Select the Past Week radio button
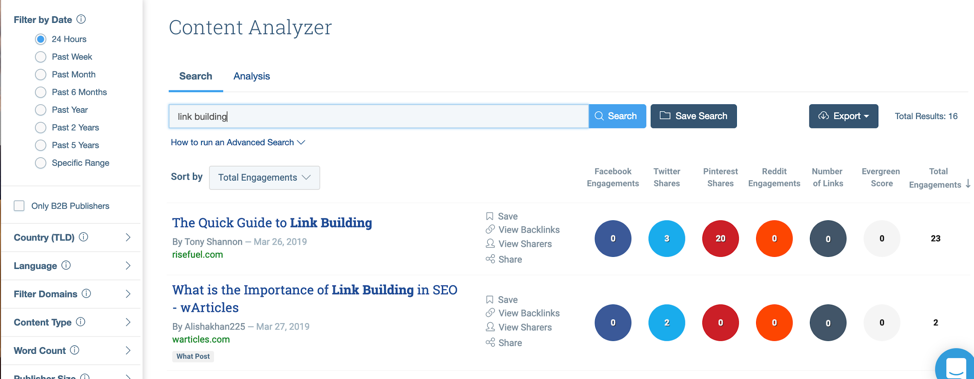Screen dimensions: 974x379 [x=40, y=57]
